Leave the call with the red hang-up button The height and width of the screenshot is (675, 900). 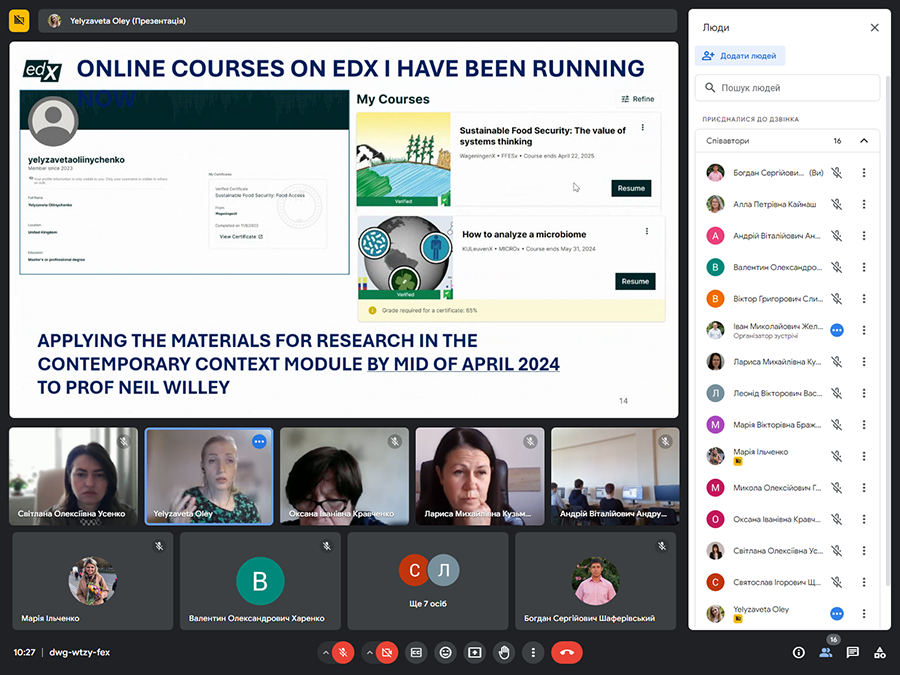[567, 653]
